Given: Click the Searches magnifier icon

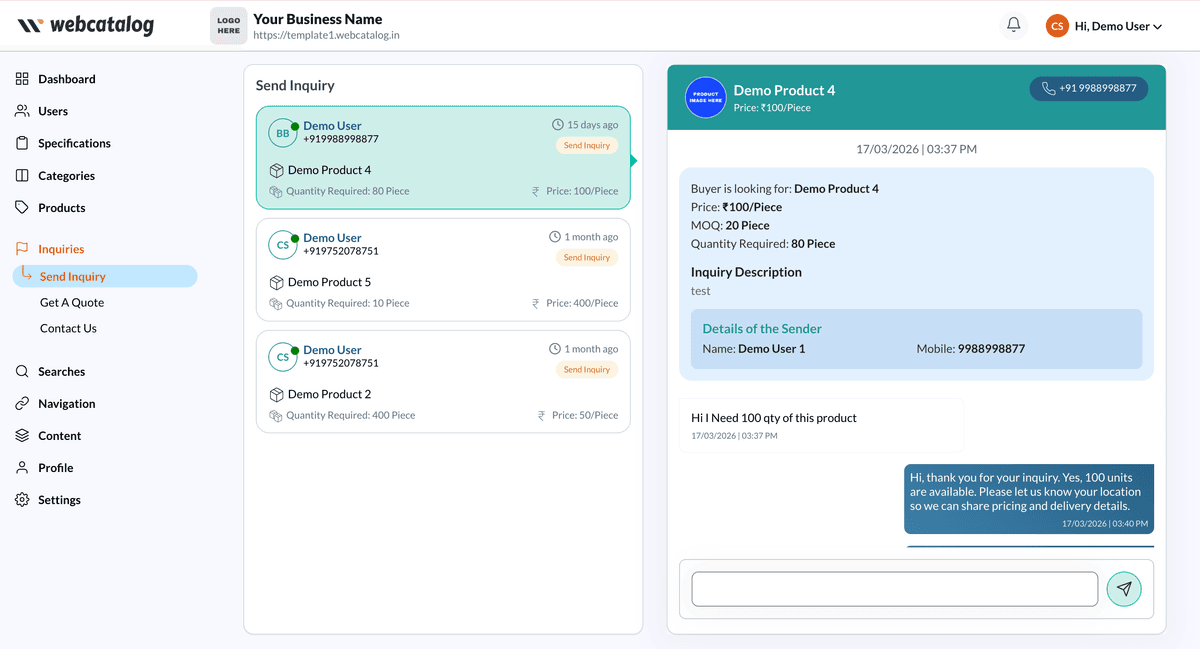Looking at the screenshot, I should pos(22,371).
